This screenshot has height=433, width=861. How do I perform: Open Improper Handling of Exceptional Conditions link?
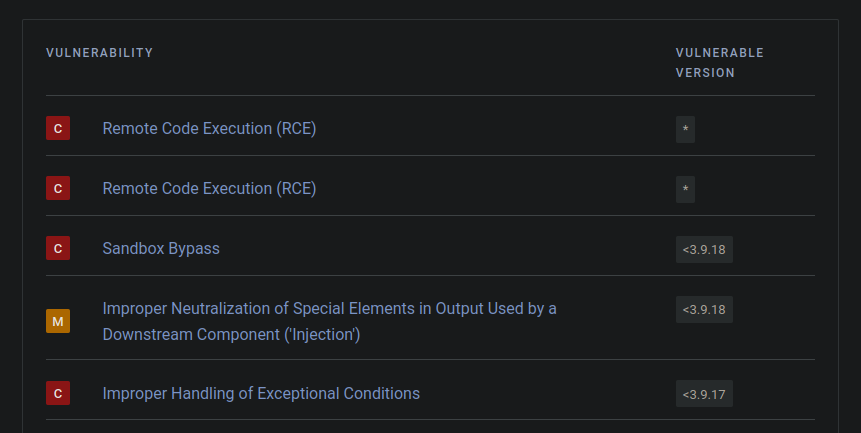pos(261,394)
